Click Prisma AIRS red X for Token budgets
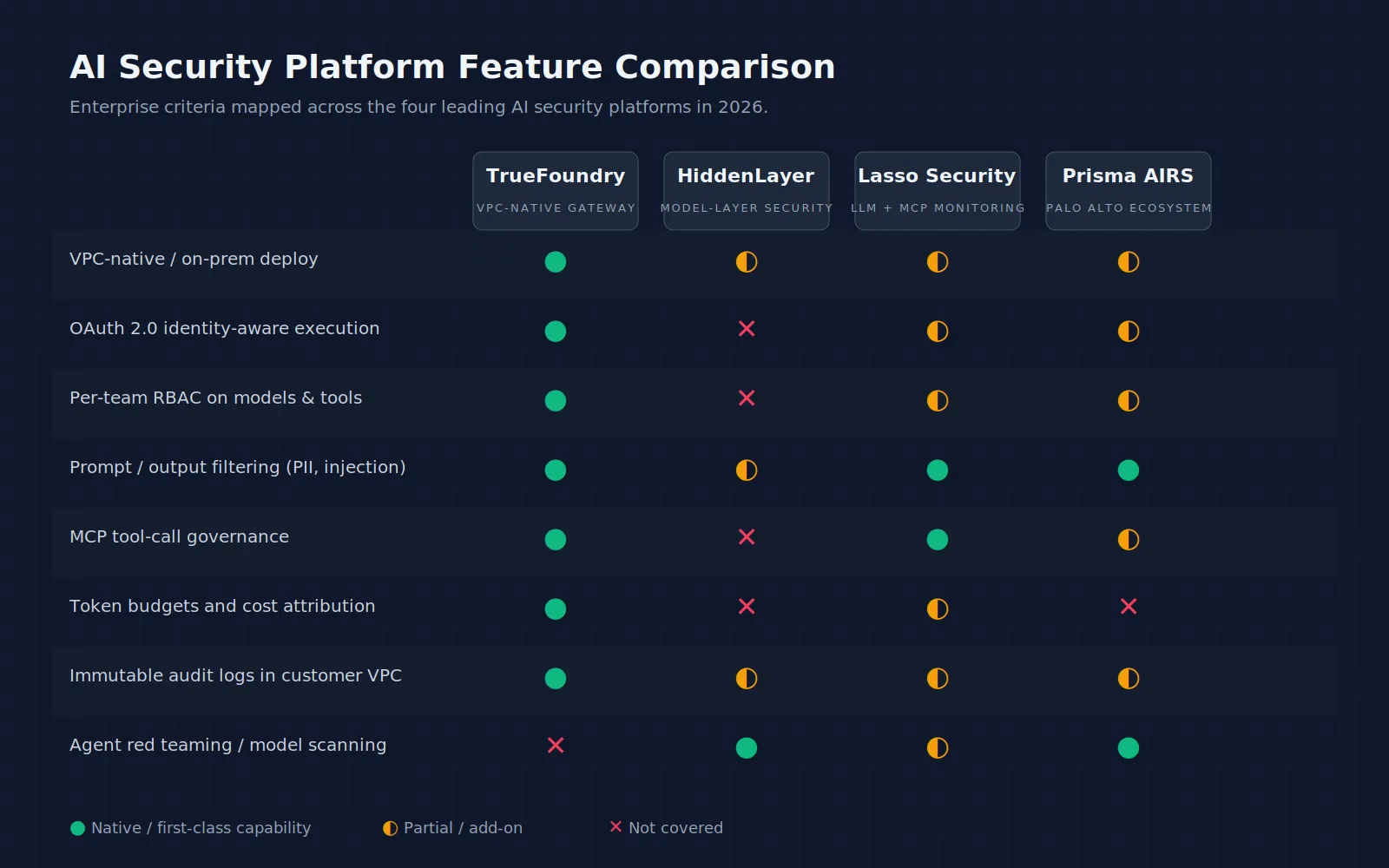This screenshot has height=868, width=1389. [x=1129, y=606]
